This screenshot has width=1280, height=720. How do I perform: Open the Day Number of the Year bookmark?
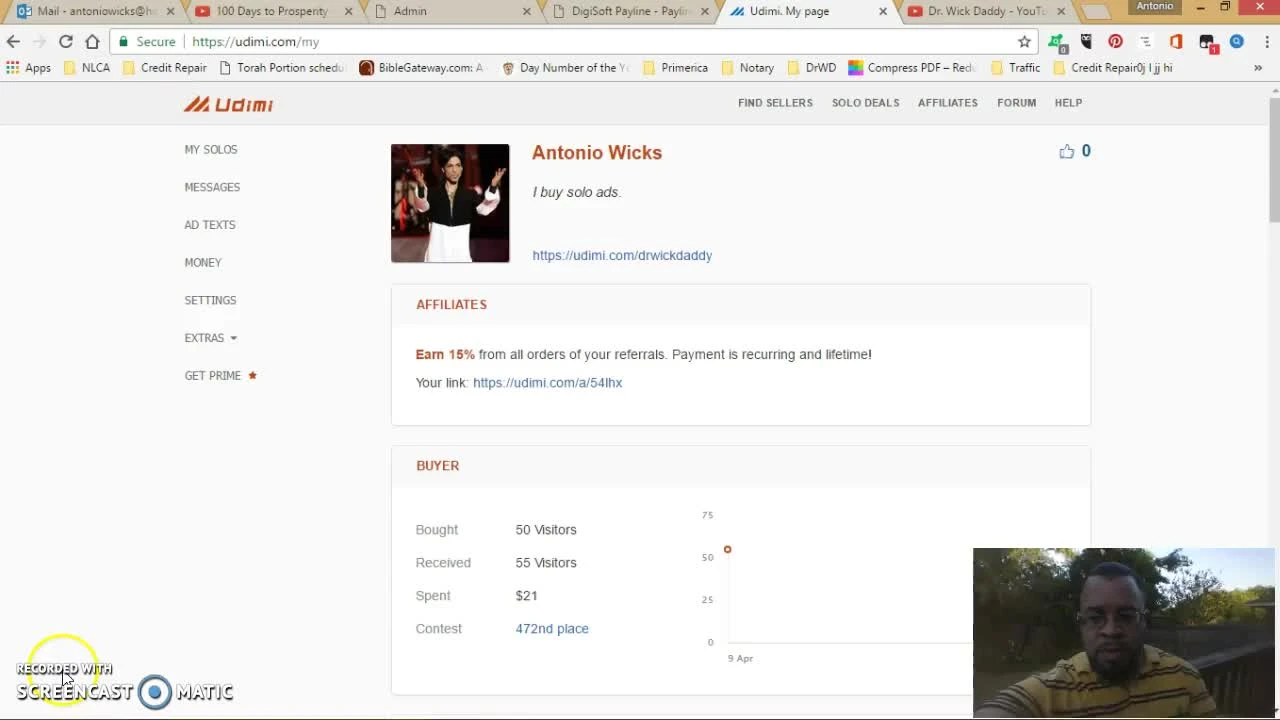pos(566,68)
